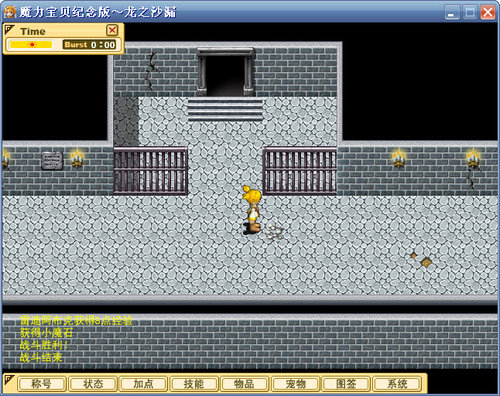Screen dimensions: 500x396
Task: Click the blonde player character
Action: point(252,210)
